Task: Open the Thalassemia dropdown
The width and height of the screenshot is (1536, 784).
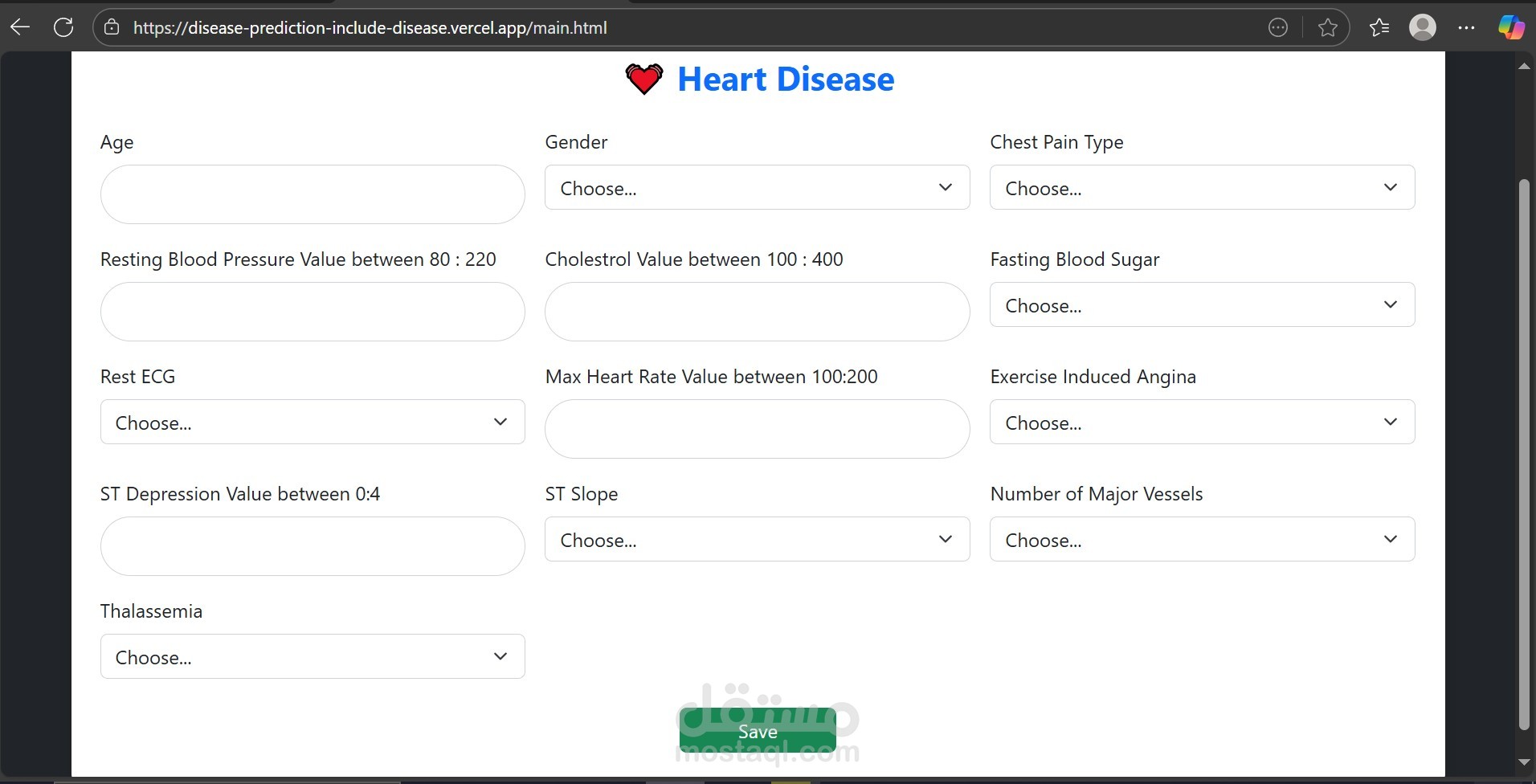Action: (x=313, y=657)
